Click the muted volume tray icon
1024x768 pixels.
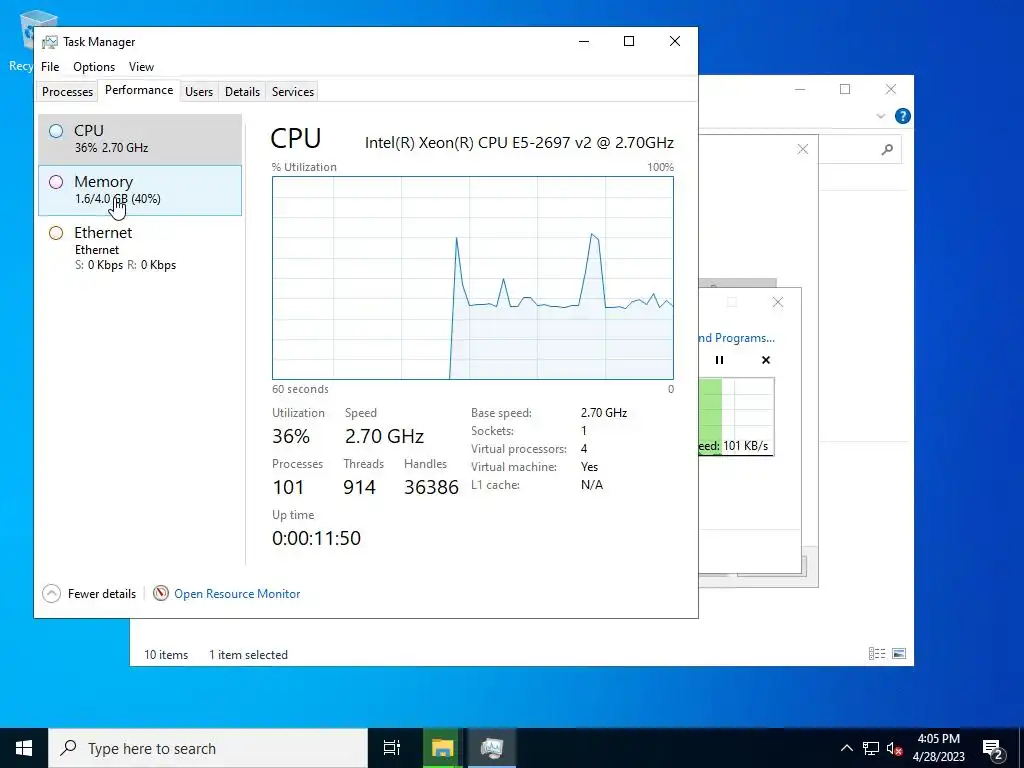tap(894, 748)
